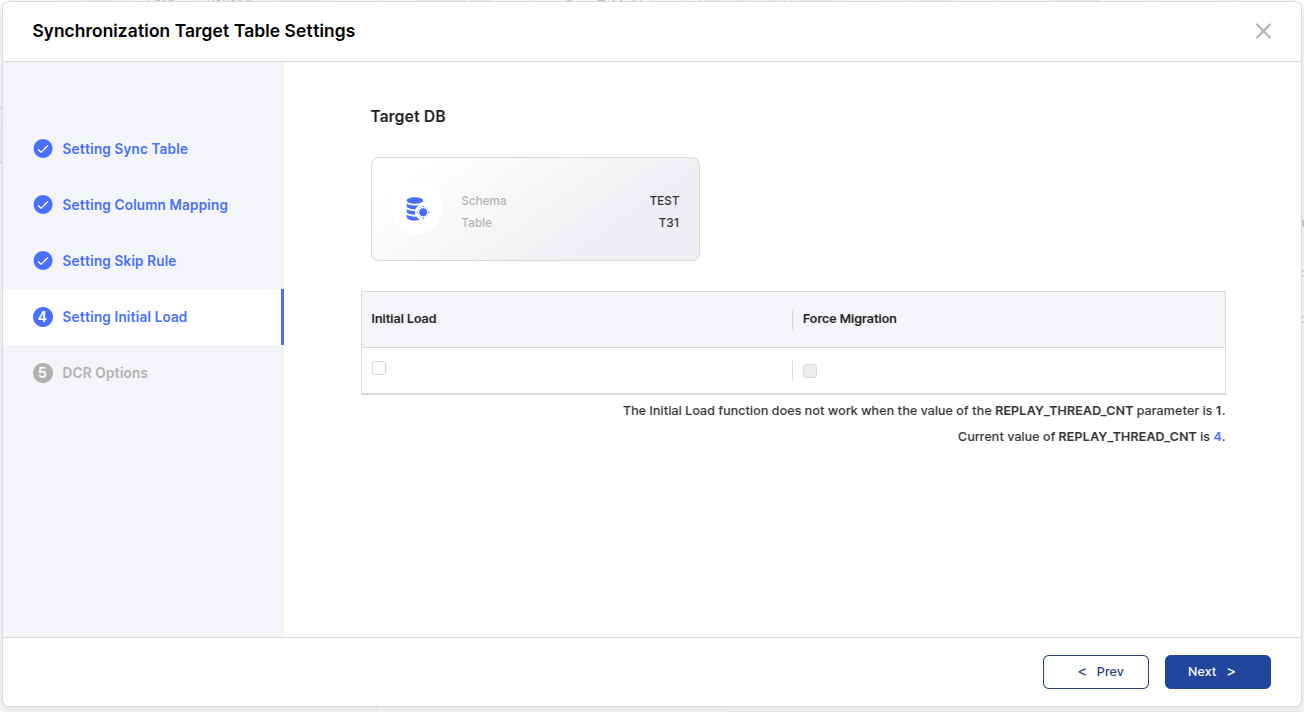Jump to the DCR Options step label
1304x712 pixels.
click(105, 373)
